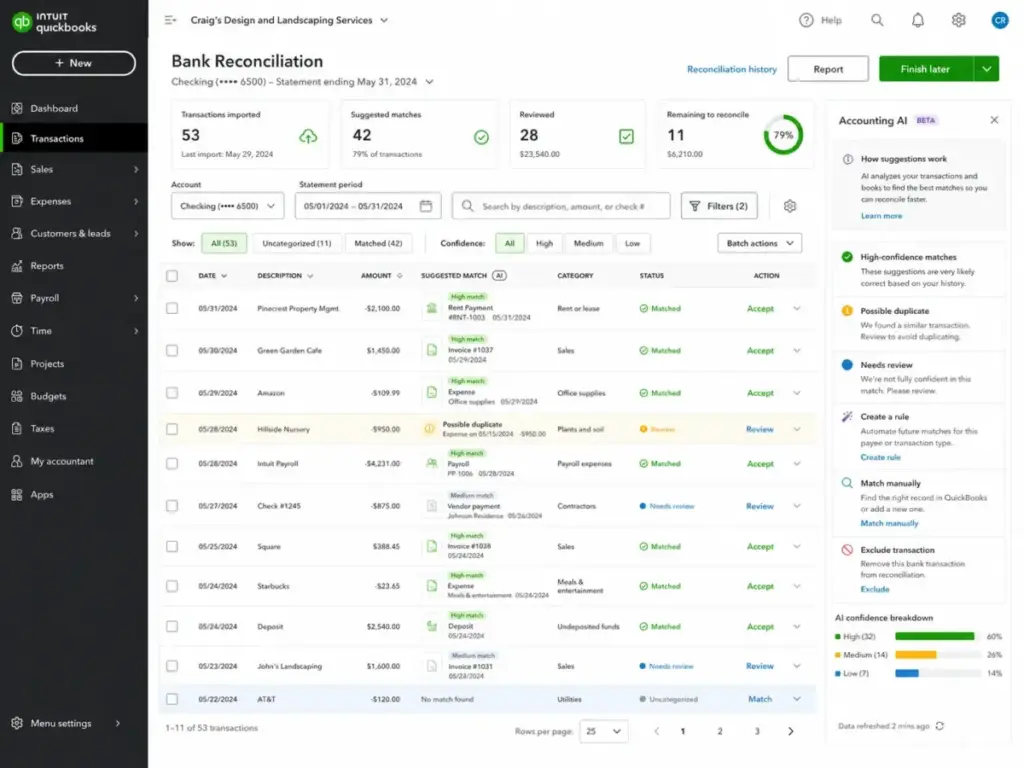The width and height of the screenshot is (1024, 768).
Task: Open search magnifier in top bar
Action: tap(877, 20)
